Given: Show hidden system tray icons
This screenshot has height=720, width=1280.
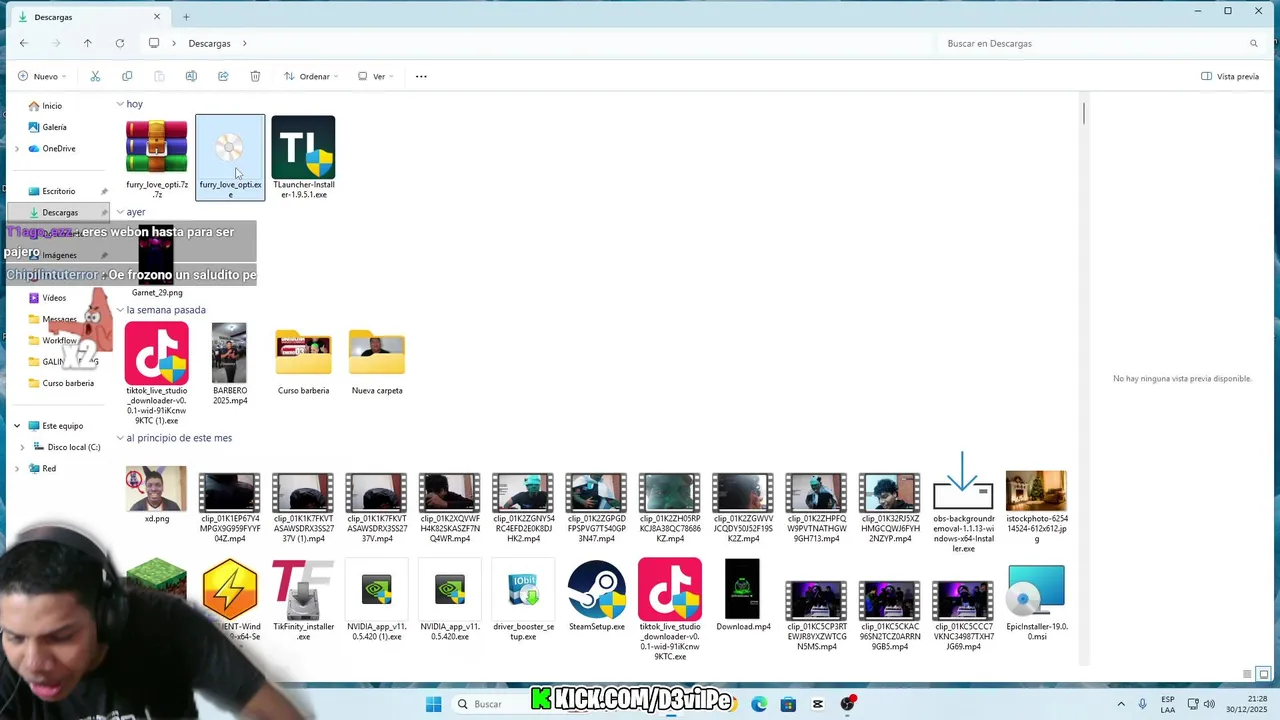Looking at the screenshot, I should click(x=1121, y=704).
